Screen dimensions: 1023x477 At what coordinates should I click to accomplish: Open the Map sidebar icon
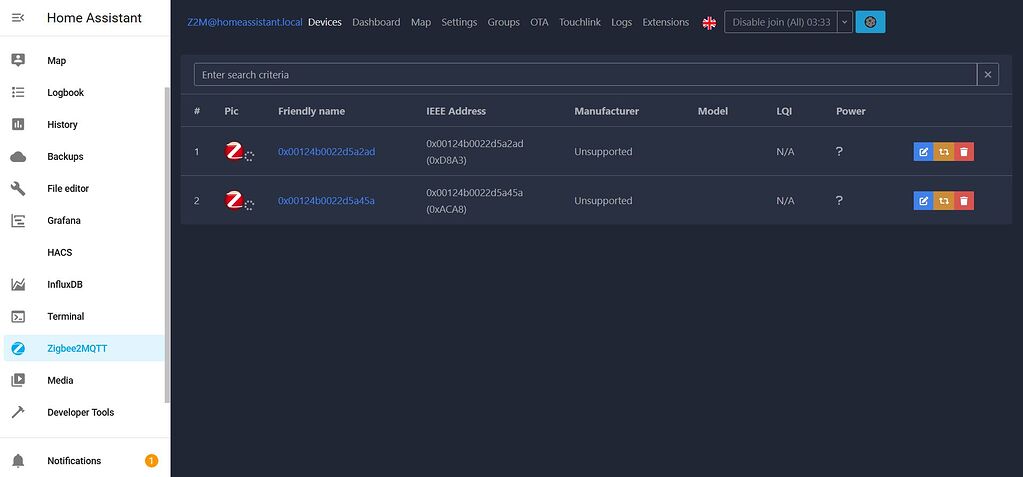pyautogui.click(x=18, y=60)
